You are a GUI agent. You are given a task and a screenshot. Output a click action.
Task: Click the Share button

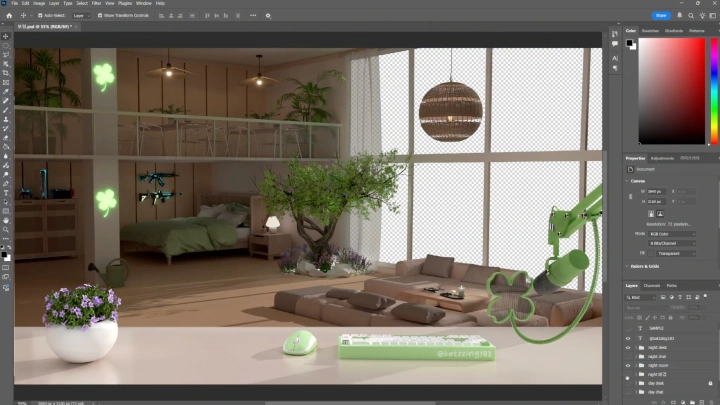pos(660,16)
